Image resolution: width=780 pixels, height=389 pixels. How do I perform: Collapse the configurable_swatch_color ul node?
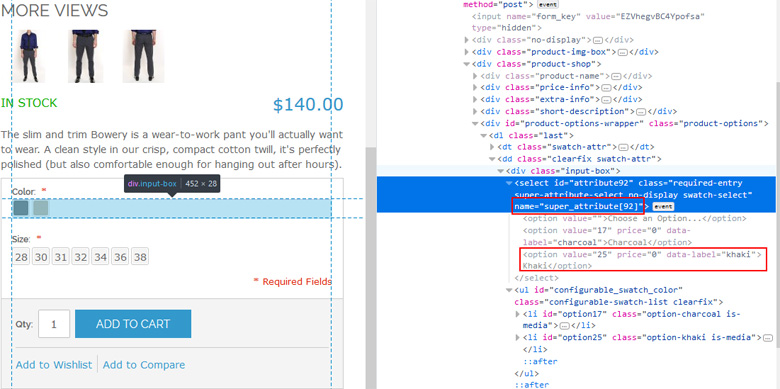click(509, 291)
